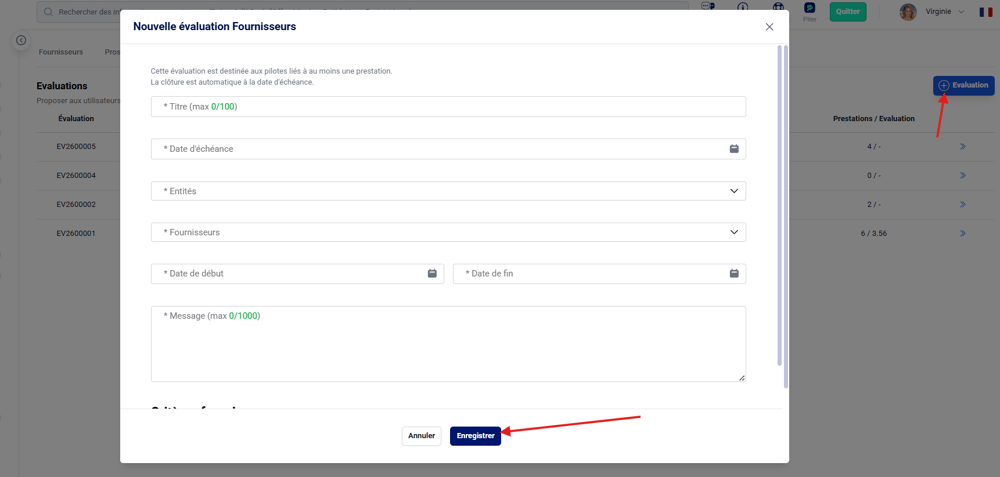Expand the EV2600005 row arrow
This screenshot has height=477, width=1000.
pos(963,147)
